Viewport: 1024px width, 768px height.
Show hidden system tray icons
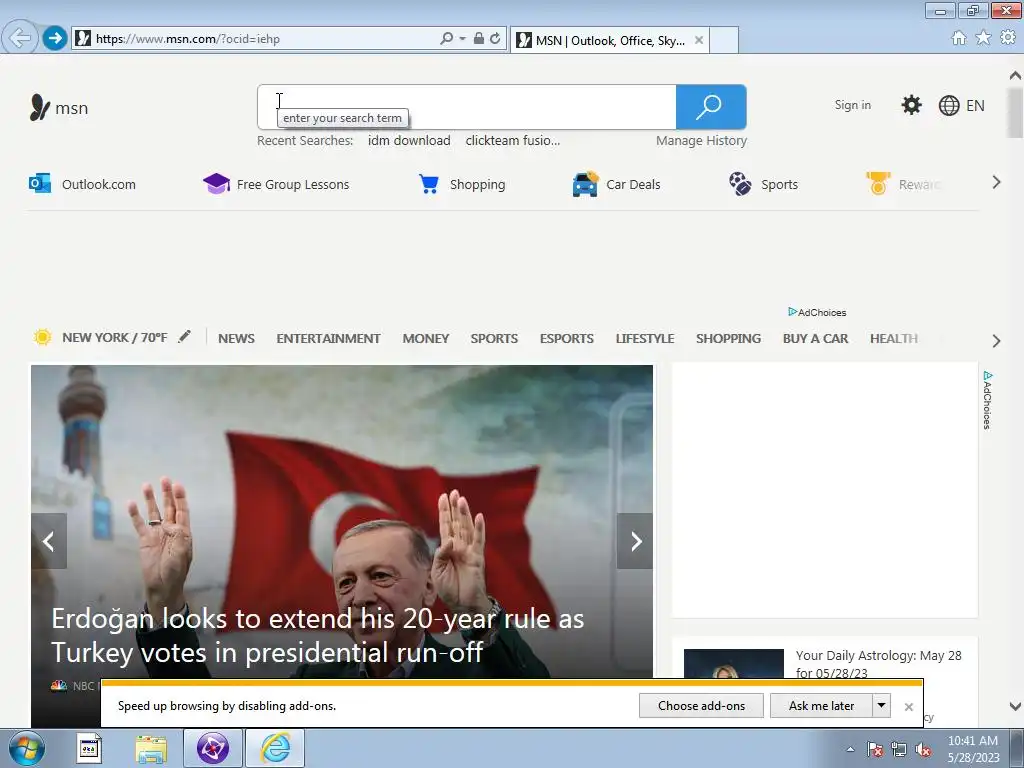pyautogui.click(x=850, y=749)
